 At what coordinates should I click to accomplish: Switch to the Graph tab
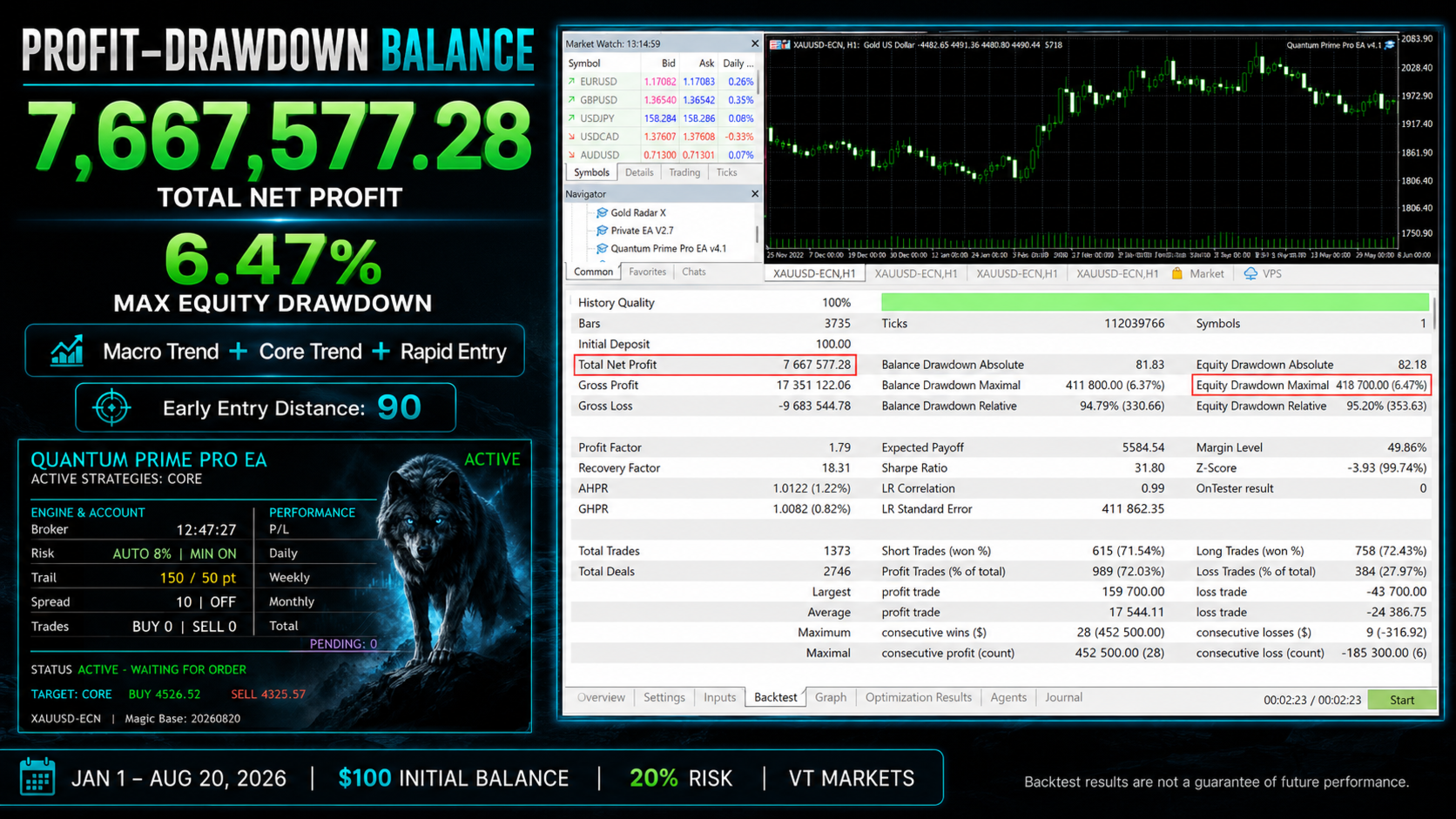tap(831, 697)
